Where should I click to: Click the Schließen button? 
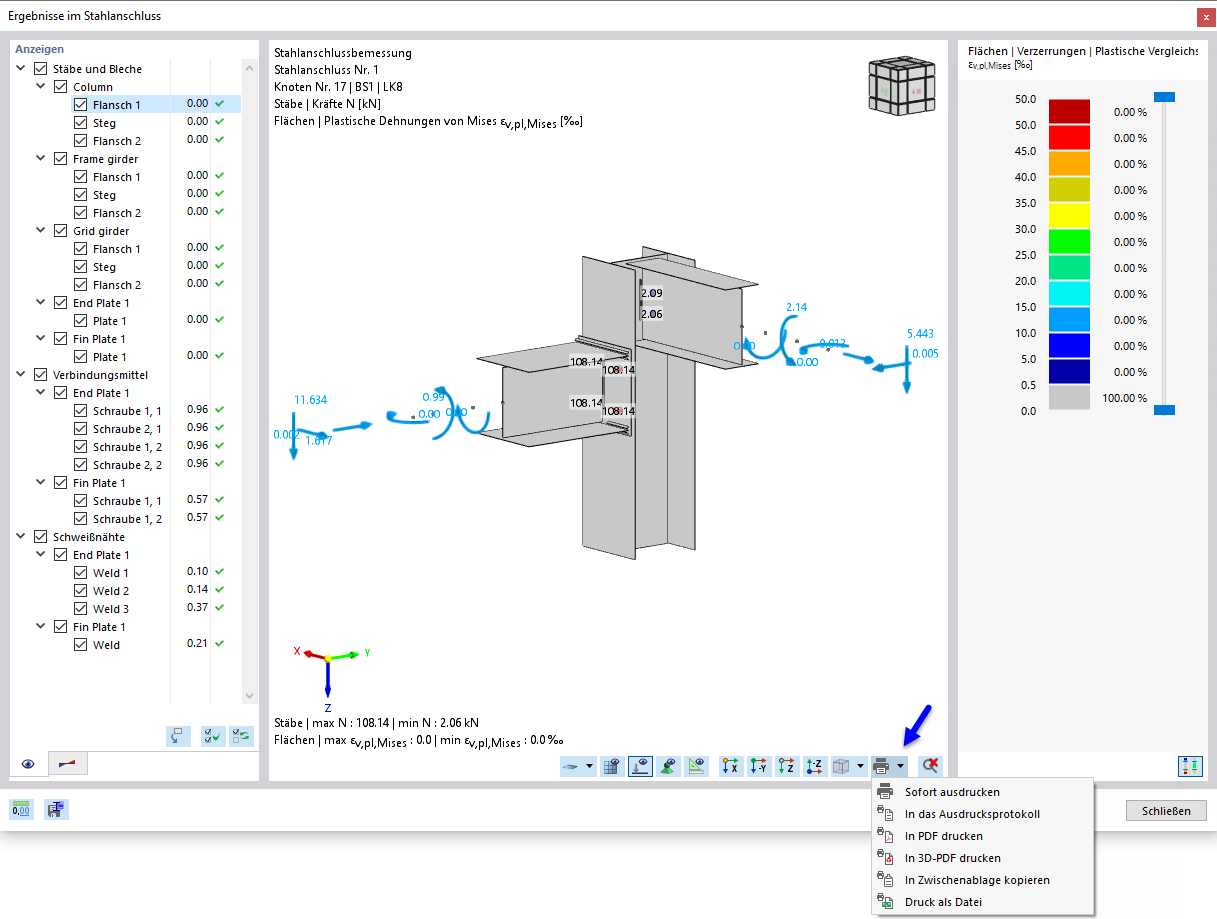(x=1166, y=810)
